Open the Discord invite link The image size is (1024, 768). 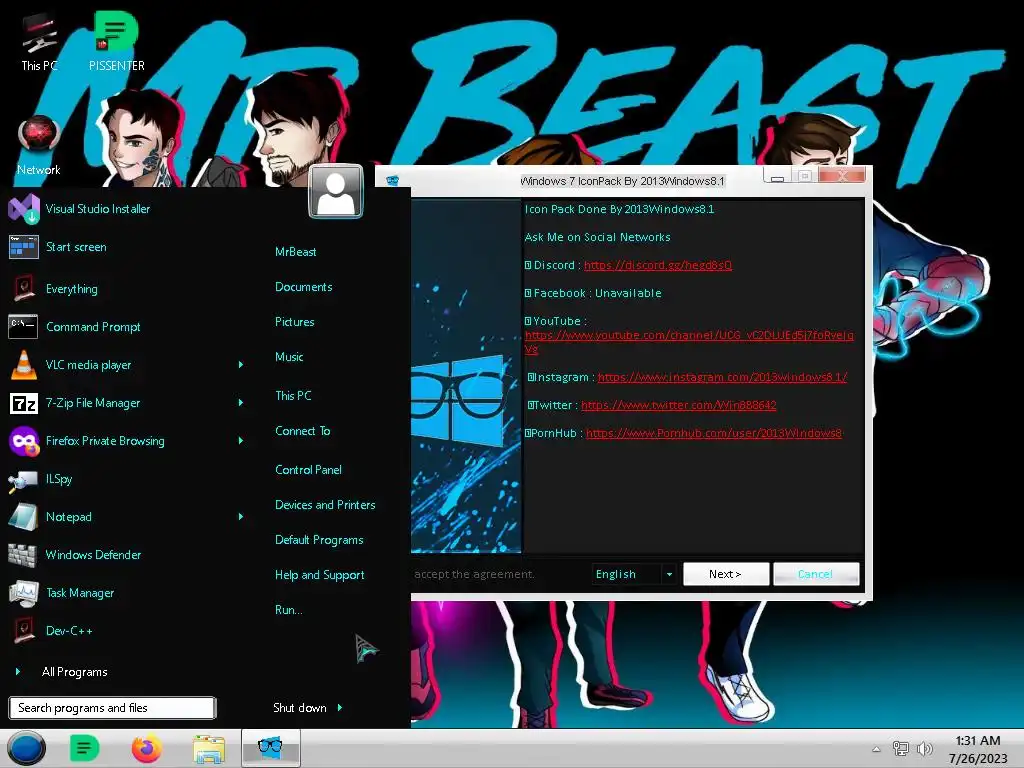coord(658,265)
